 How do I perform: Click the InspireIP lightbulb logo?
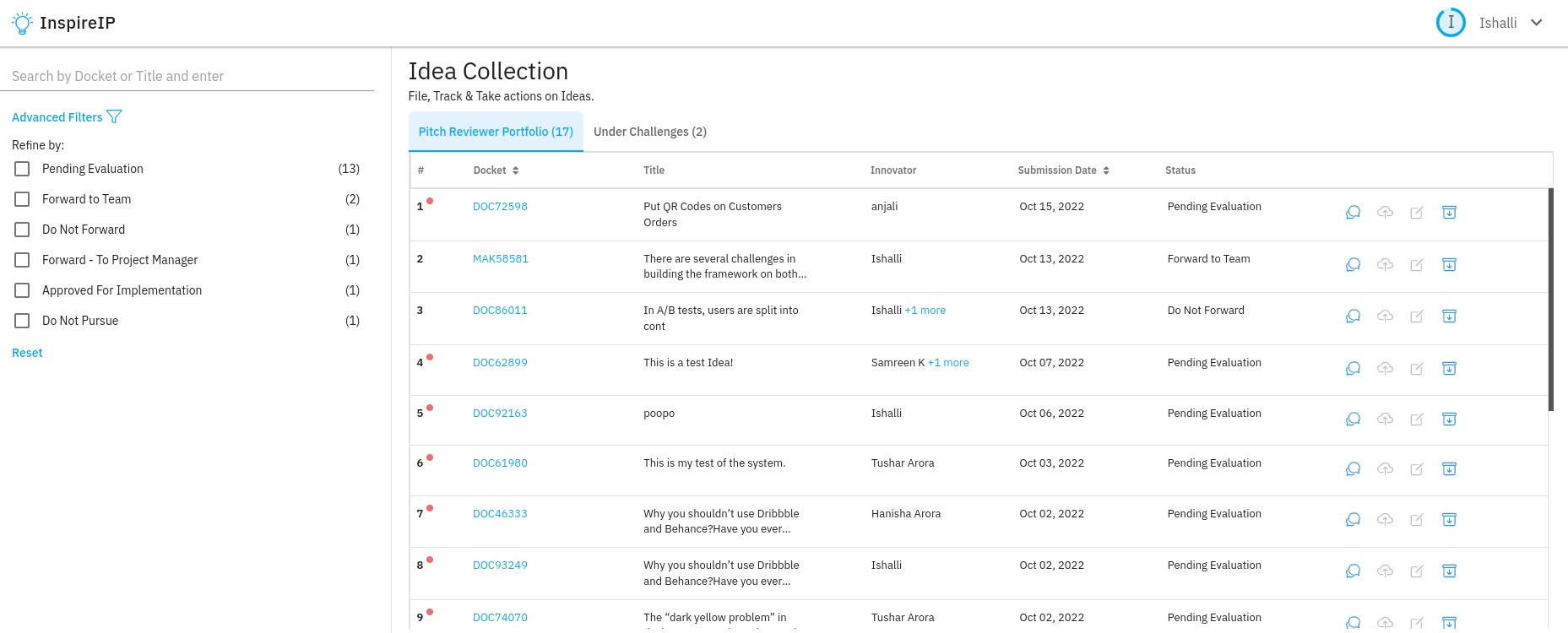pyautogui.click(x=22, y=23)
